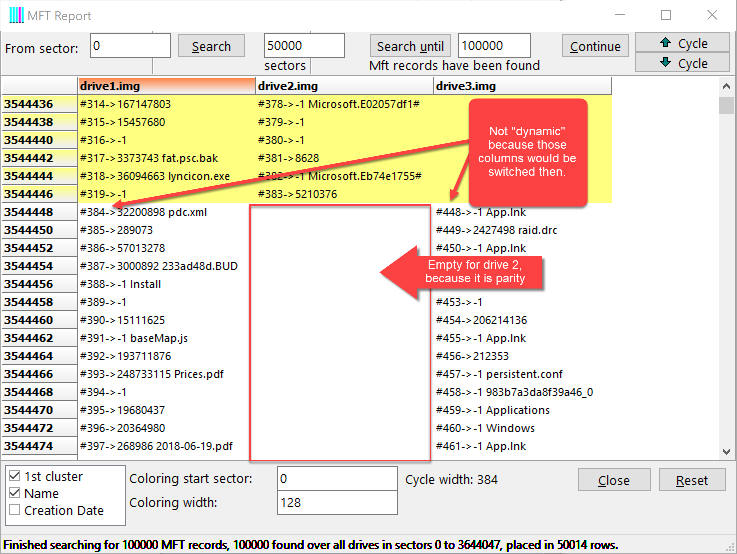
Task: Click the scrollbar up arrow
Action: pyautogui.click(x=726, y=104)
